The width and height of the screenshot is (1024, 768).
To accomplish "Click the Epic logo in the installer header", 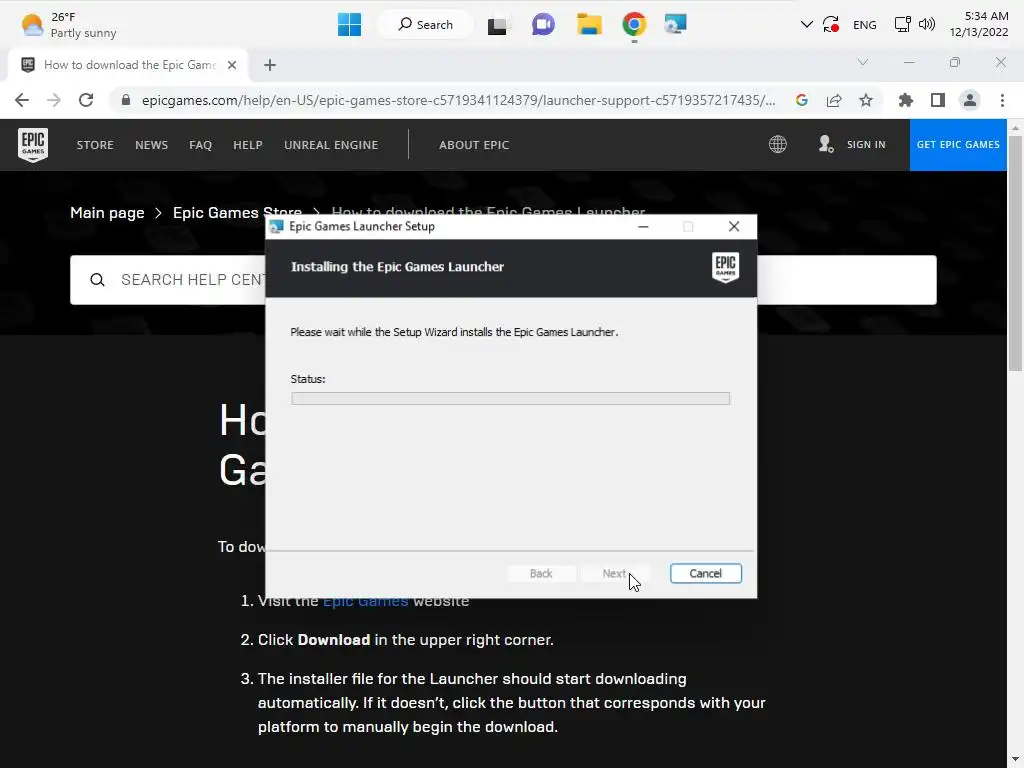I will point(725,268).
